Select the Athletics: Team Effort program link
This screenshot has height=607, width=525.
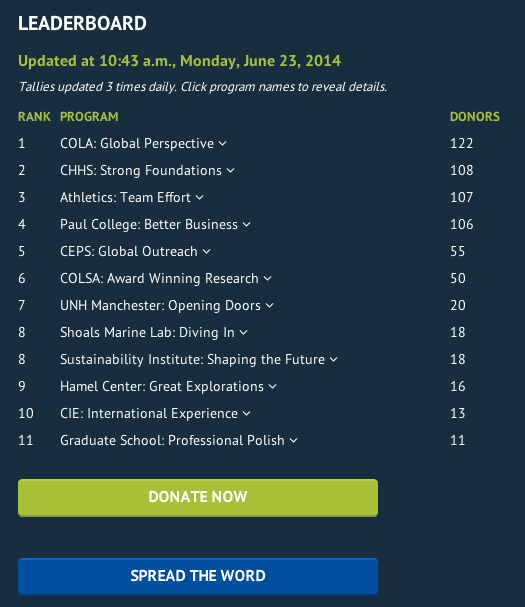125,197
